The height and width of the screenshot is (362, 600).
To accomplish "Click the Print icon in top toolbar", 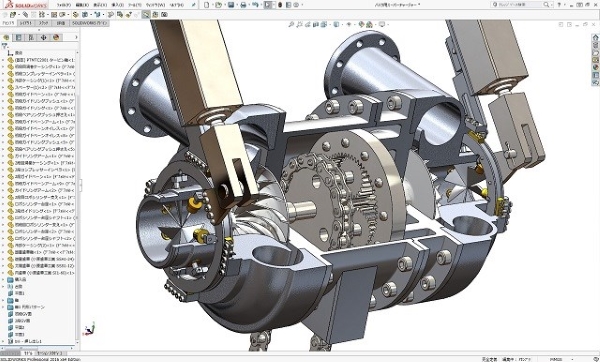I will [243, 5].
